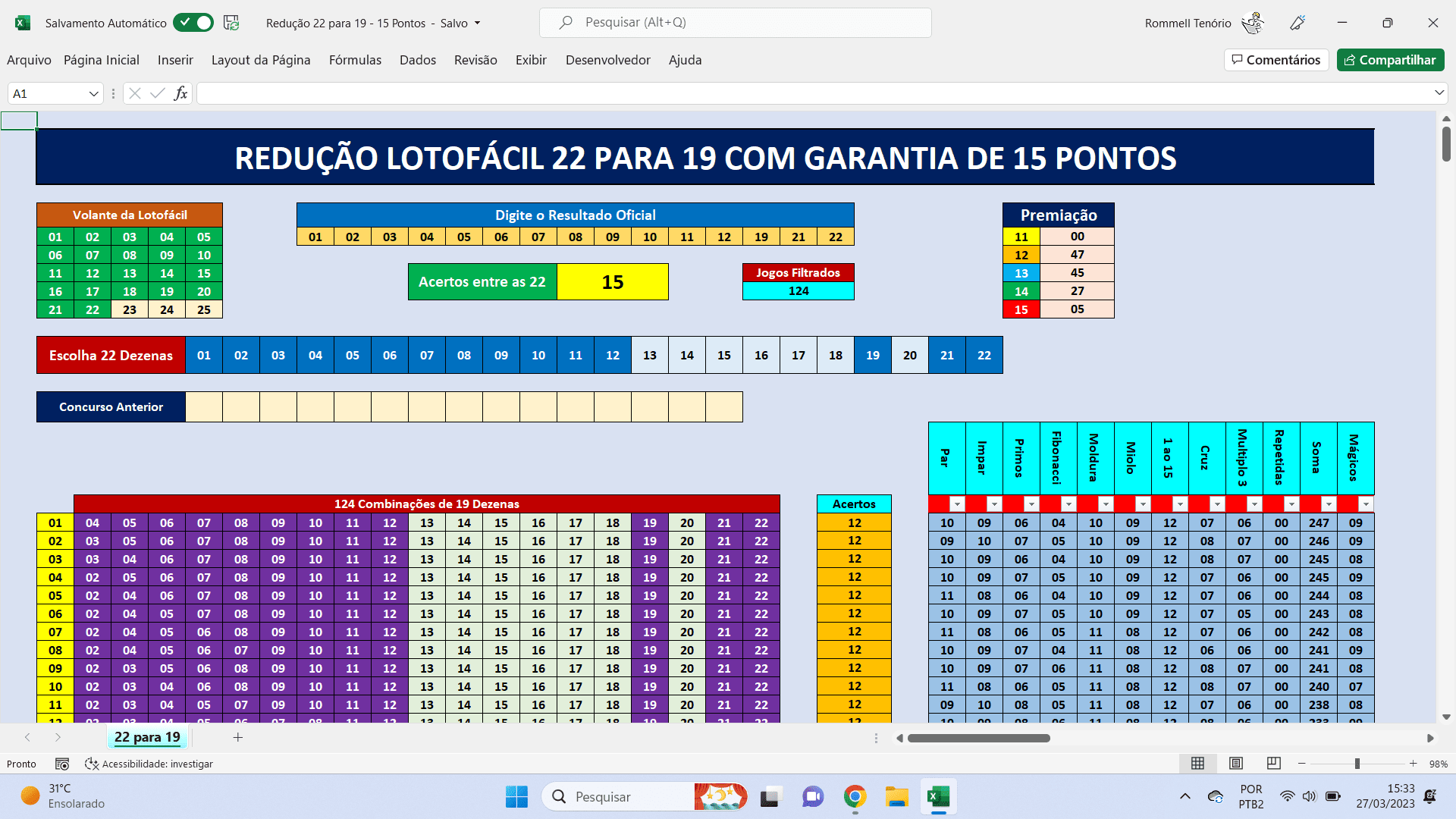The height and width of the screenshot is (819, 1456).
Task: Click the Compartilhar button
Action: [x=1391, y=60]
